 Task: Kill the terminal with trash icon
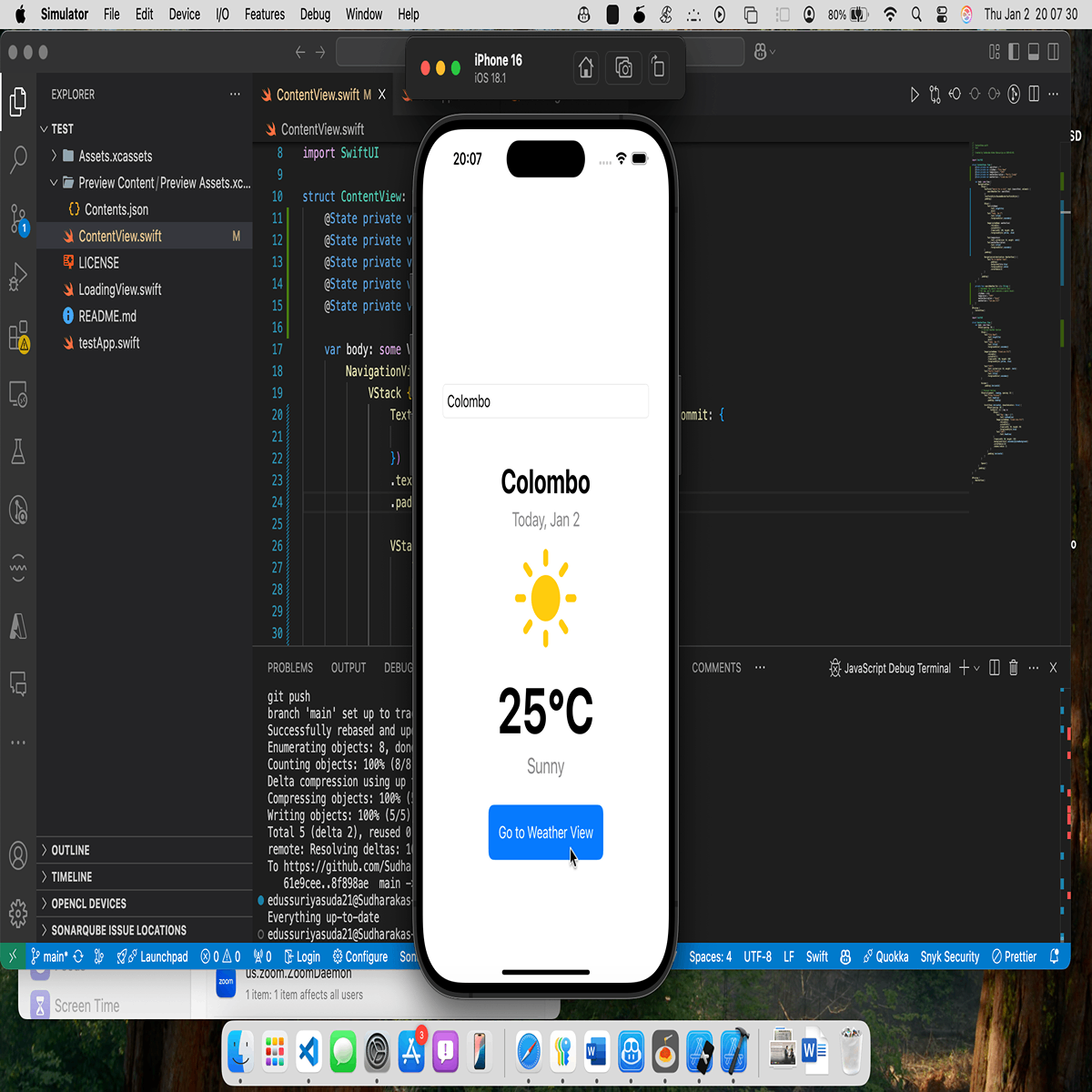click(1014, 668)
